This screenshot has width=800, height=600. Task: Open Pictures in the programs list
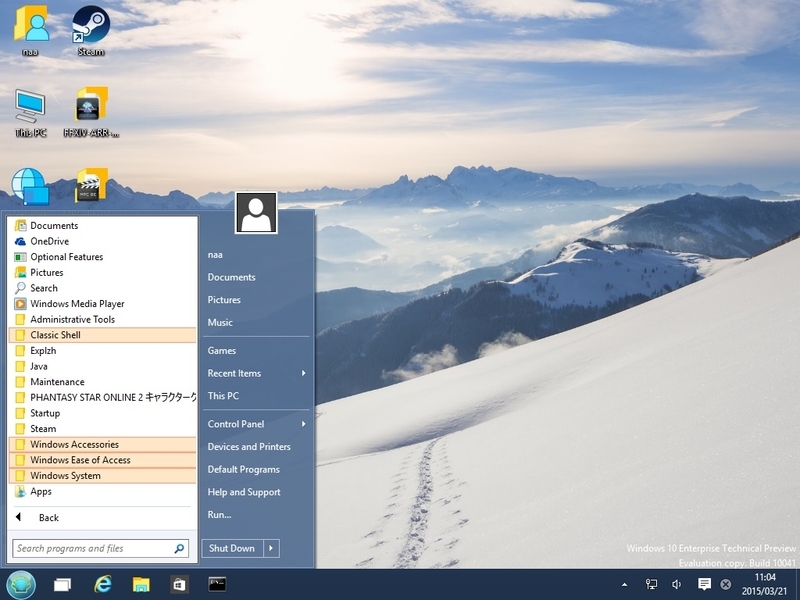[x=102, y=272]
